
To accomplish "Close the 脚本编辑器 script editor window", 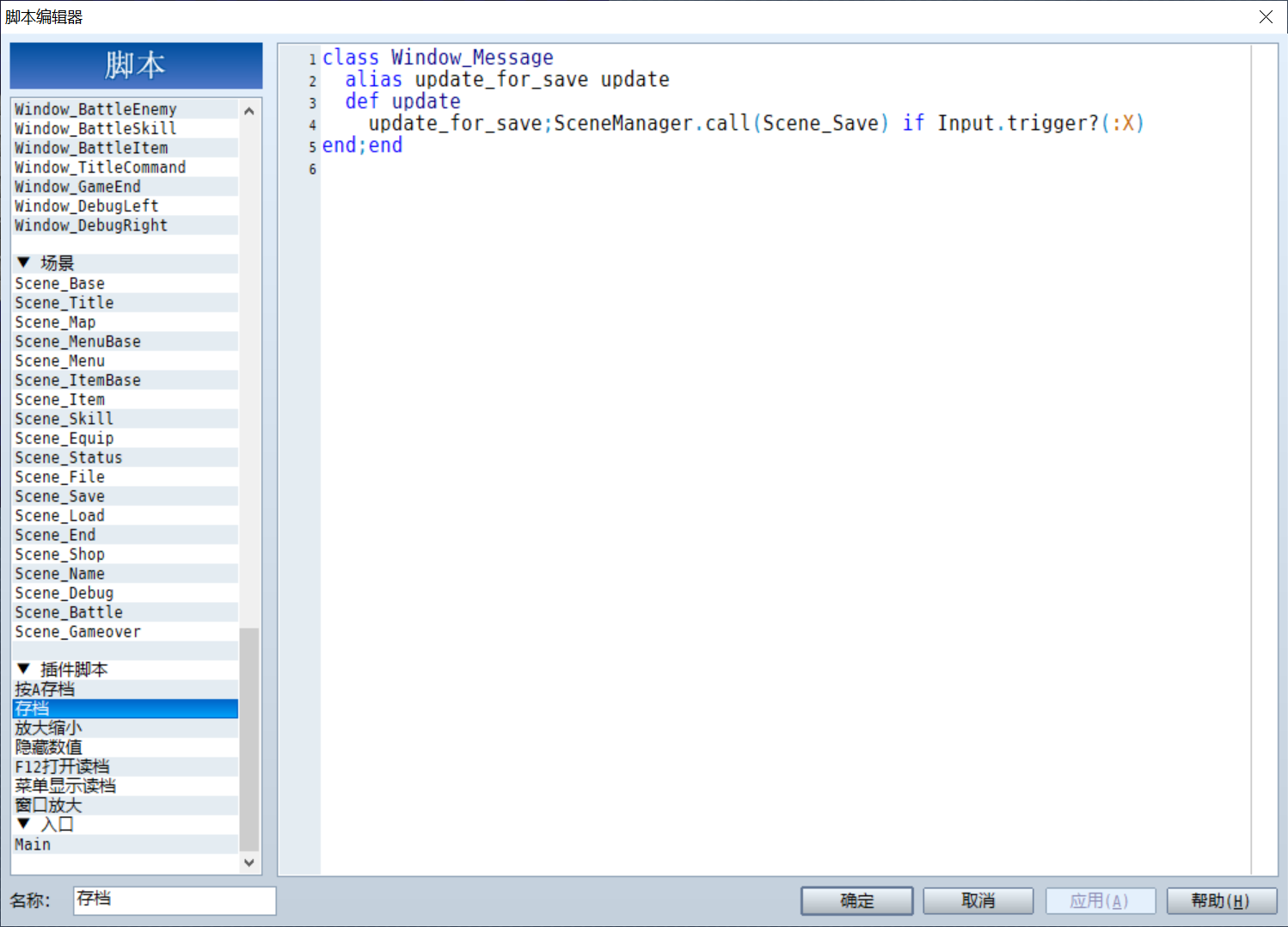I will (1266, 17).
